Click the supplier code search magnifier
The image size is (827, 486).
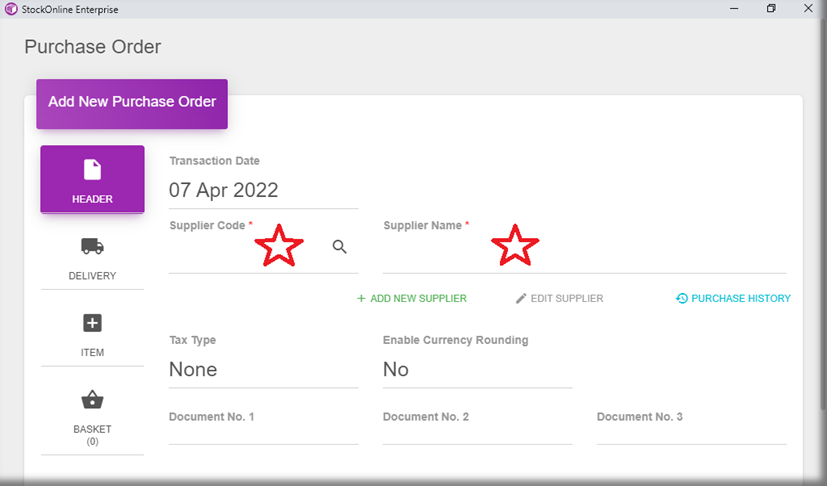click(340, 247)
